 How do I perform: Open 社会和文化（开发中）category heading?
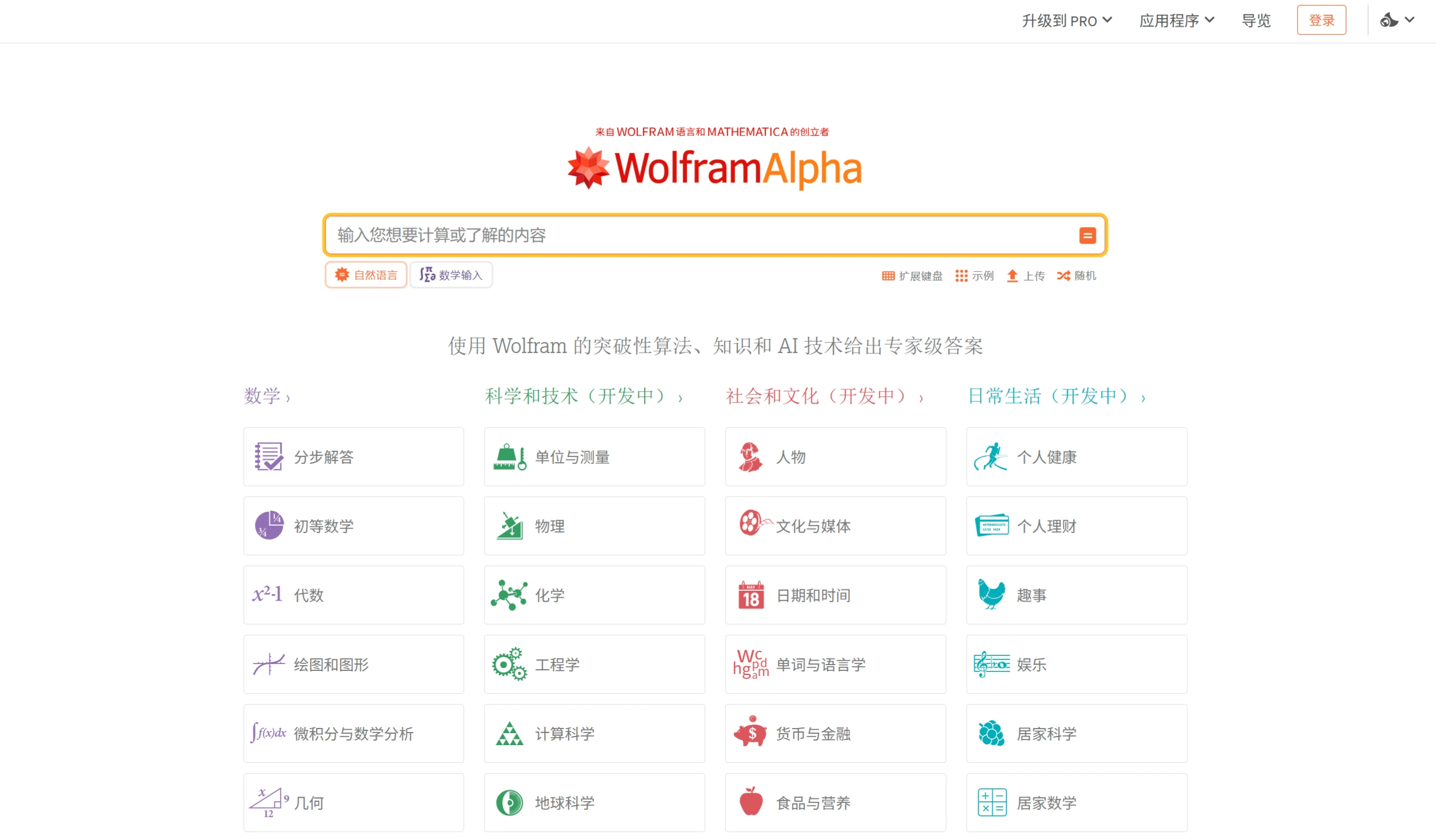[x=825, y=396]
